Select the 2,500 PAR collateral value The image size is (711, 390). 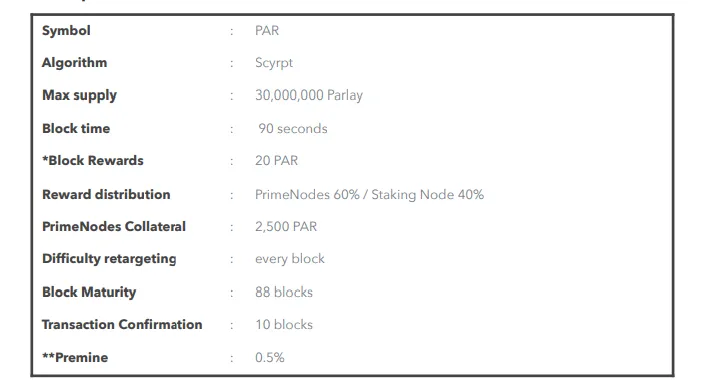click(286, 227)
